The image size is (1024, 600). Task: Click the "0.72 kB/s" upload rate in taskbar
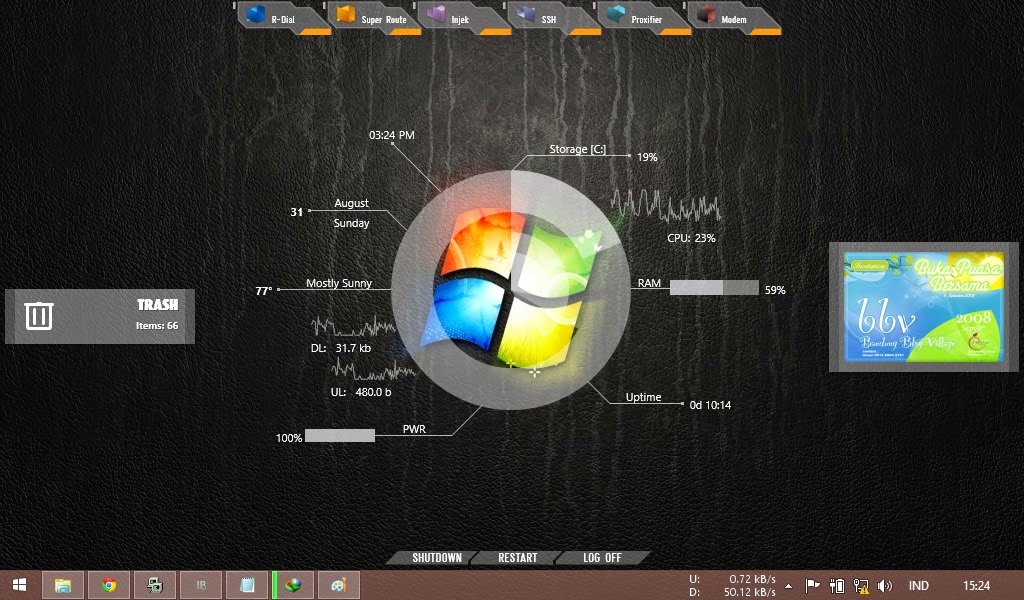(x=752, y=579)
